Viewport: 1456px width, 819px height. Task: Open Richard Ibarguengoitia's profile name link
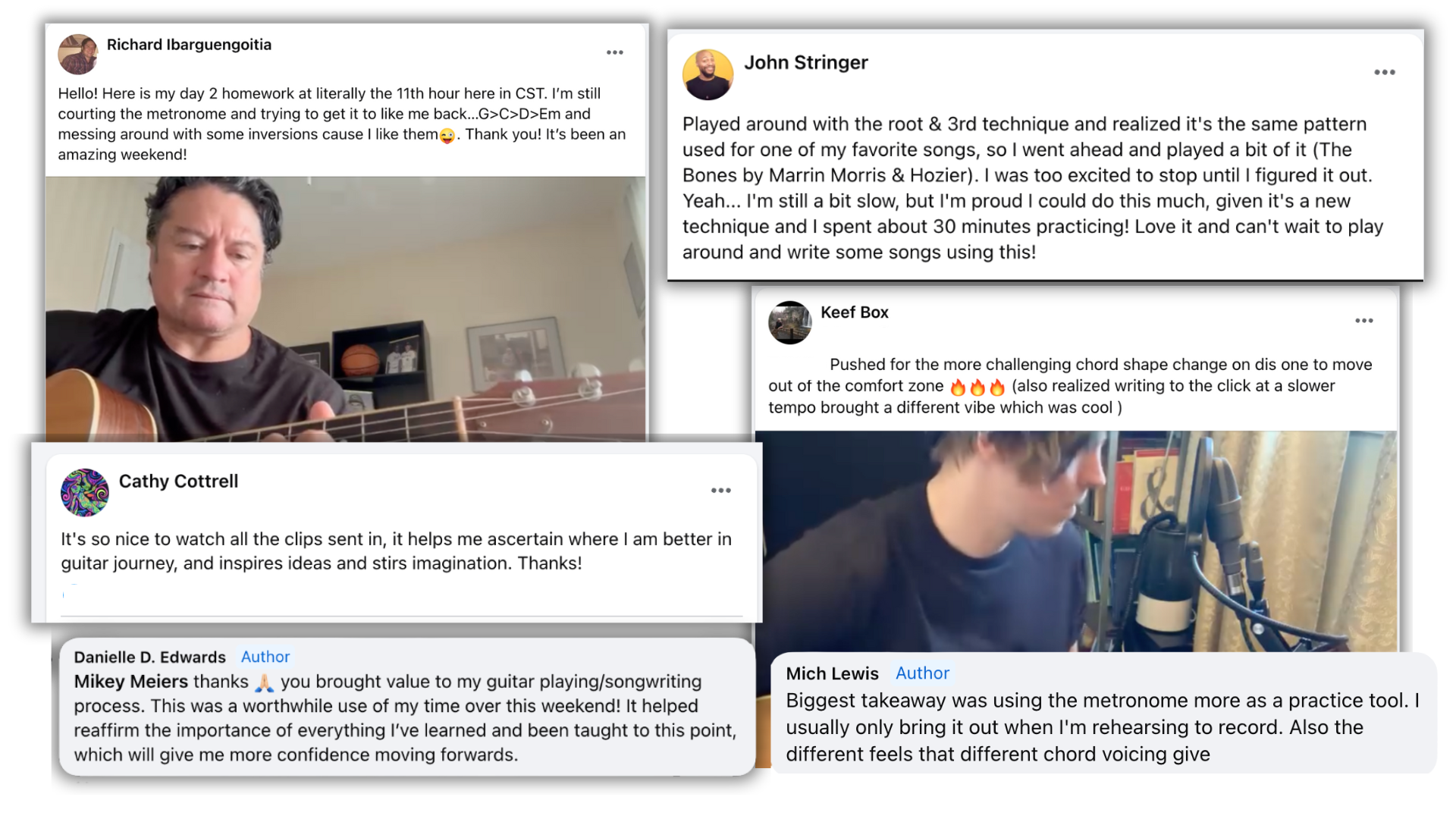pyautogui.click(x=189, y=45)
